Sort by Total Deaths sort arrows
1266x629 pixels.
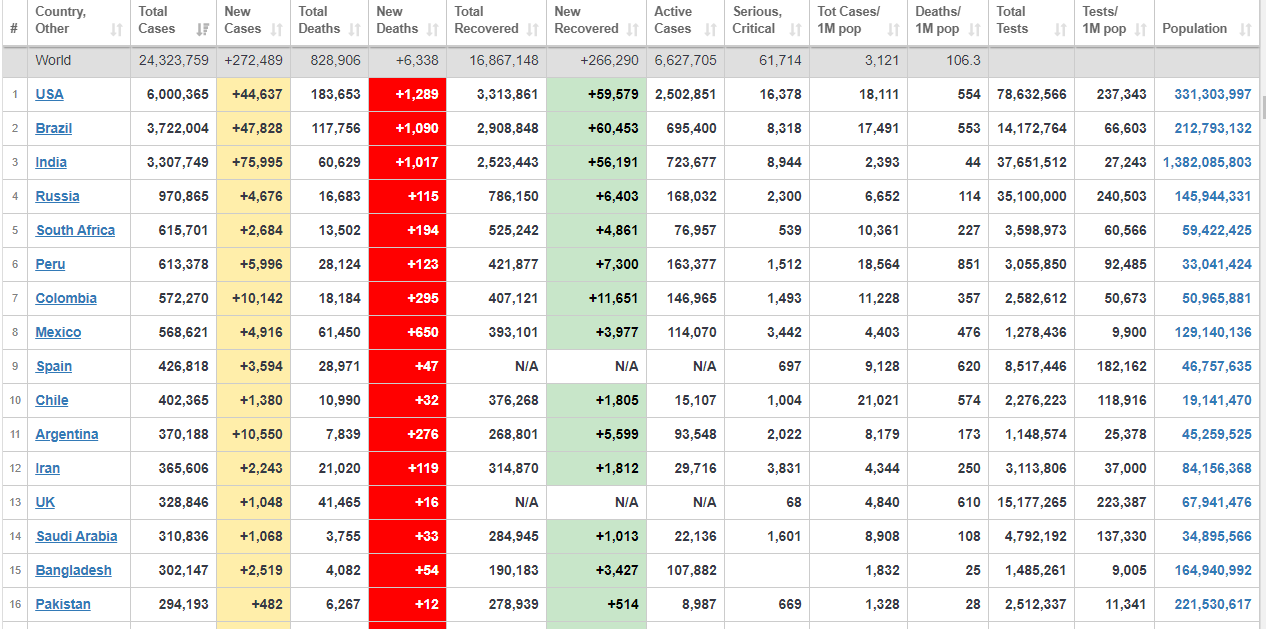(356, 30)
